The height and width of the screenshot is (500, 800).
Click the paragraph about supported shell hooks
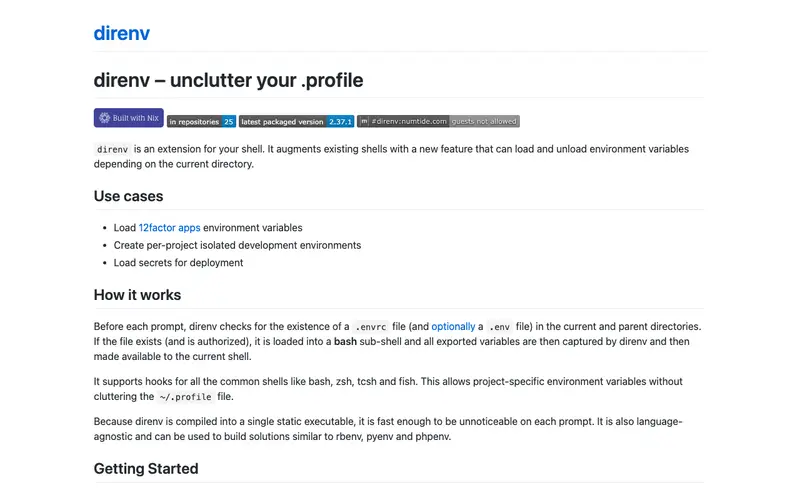click(388, 389)
